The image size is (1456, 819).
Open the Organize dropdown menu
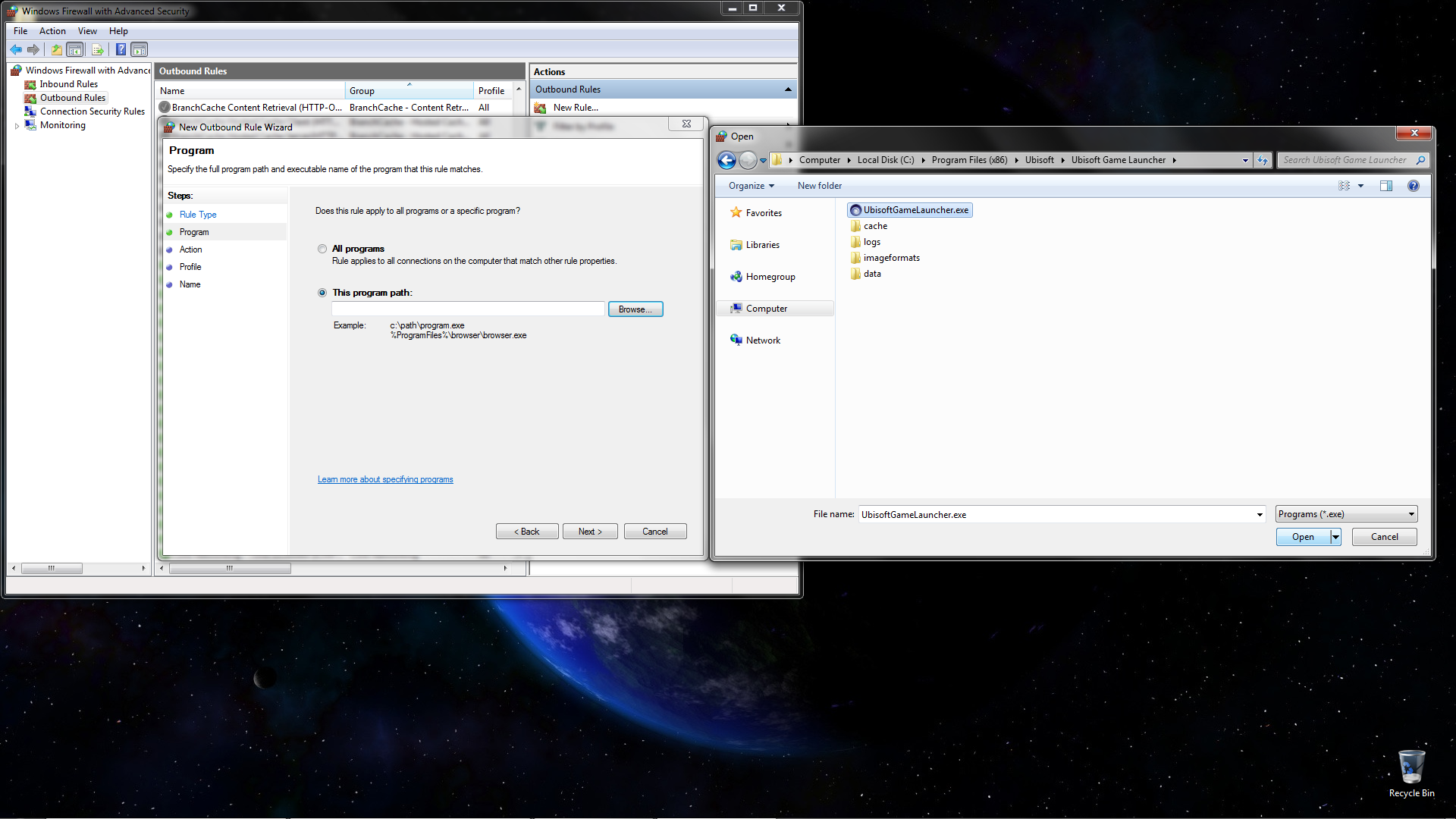pyautogui.click(x=751, y=186)
